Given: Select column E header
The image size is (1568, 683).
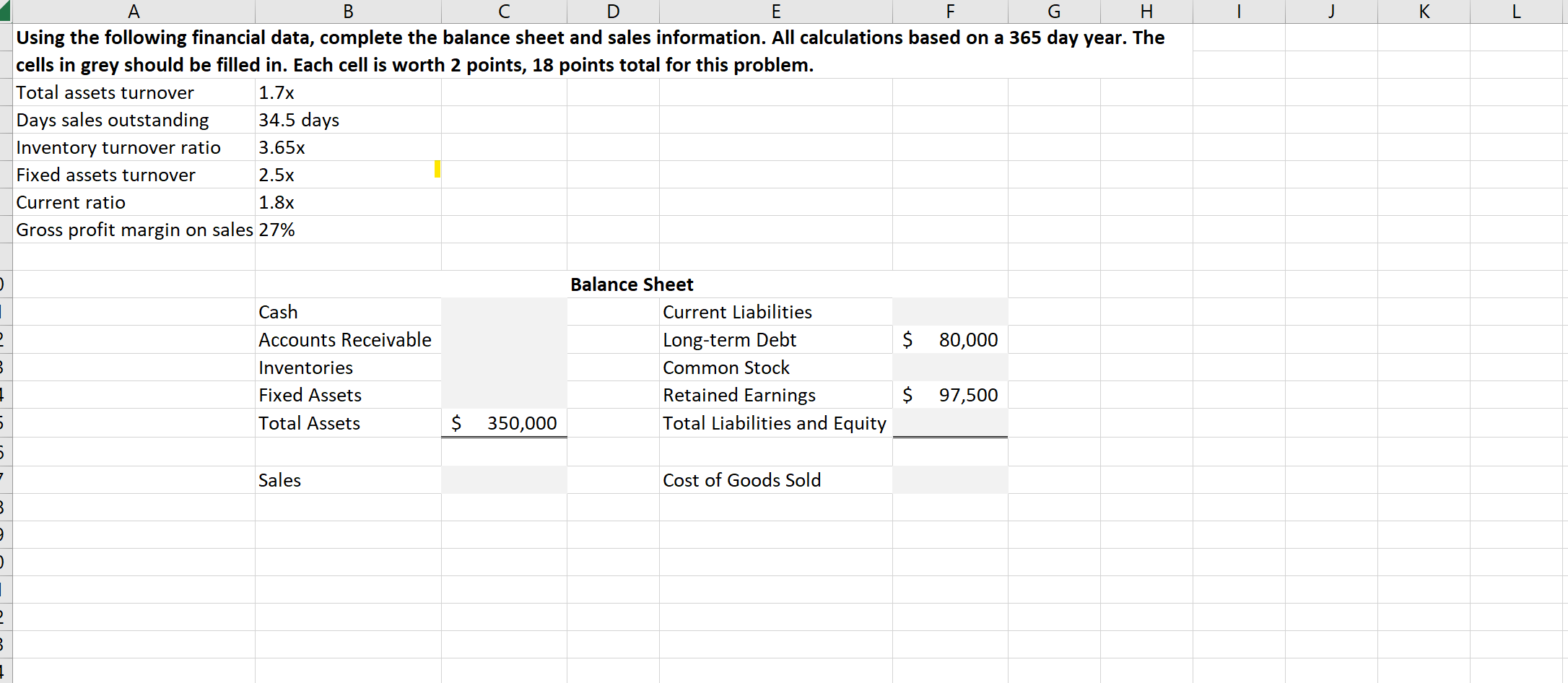Looking at the screenshot, I should (776, 12).
